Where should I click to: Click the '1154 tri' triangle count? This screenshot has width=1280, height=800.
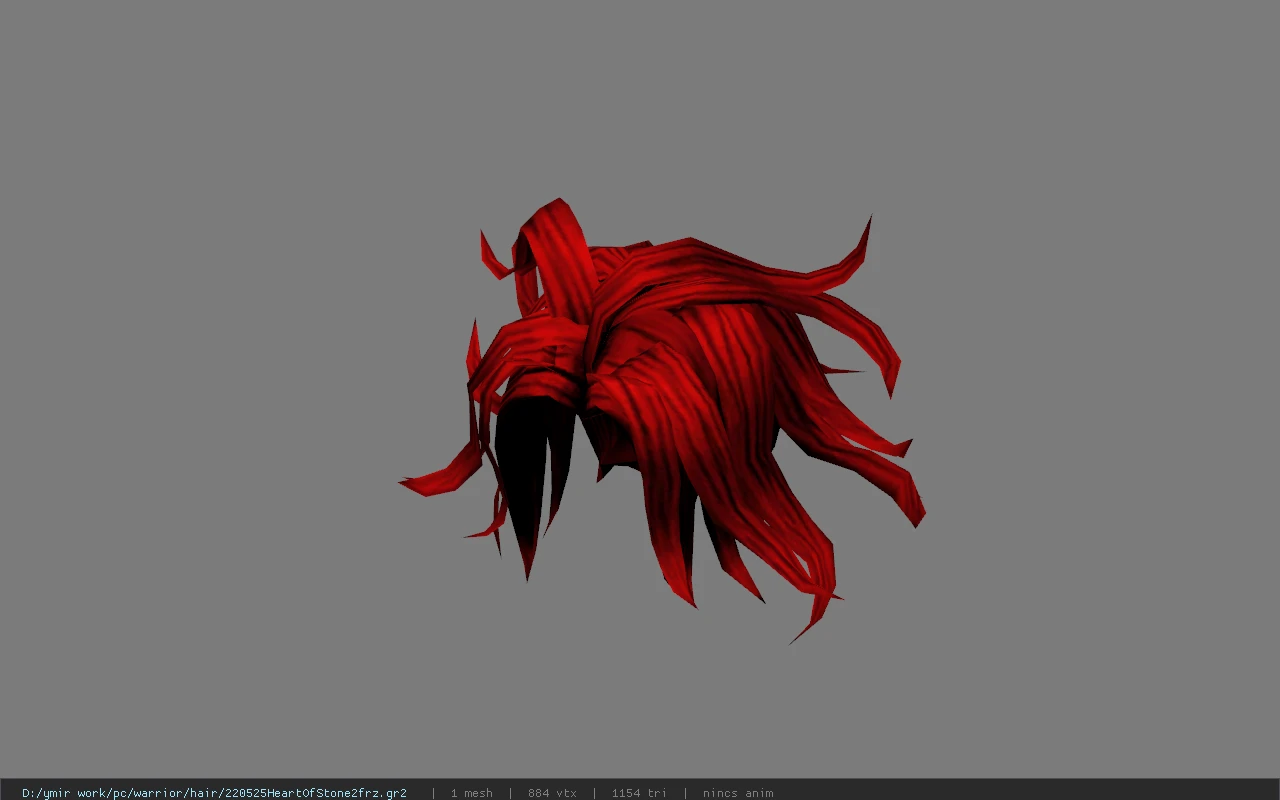(639, 793)
